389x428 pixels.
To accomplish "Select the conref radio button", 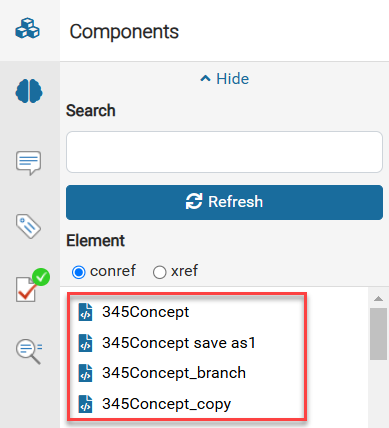I will coord(79,272).
